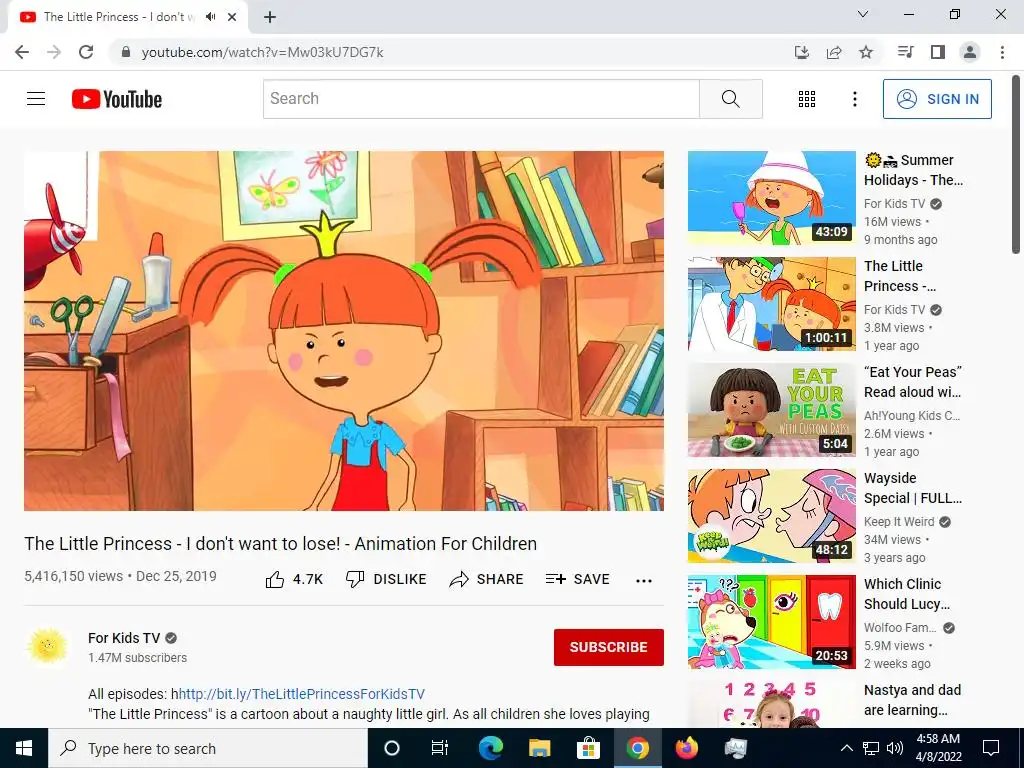Image resolution: width=1024 pixels, height=768 pixels.
Task: Go to YouTube home via logo
Action: tap(117, 99)
